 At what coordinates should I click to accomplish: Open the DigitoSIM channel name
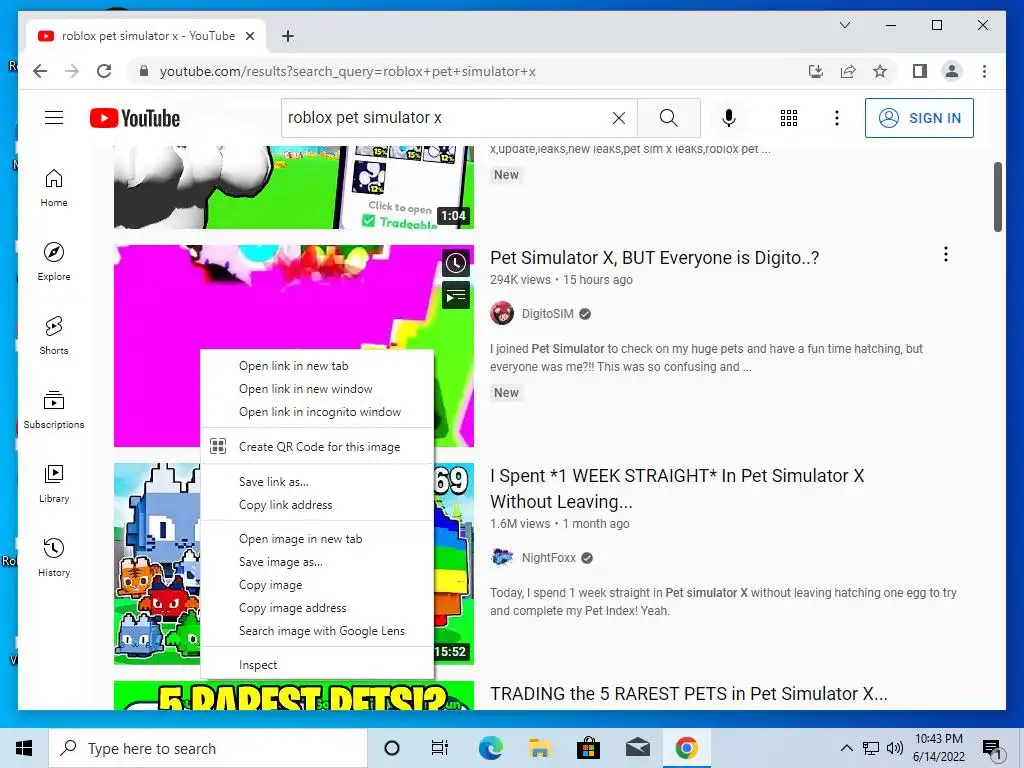[547, 313]
